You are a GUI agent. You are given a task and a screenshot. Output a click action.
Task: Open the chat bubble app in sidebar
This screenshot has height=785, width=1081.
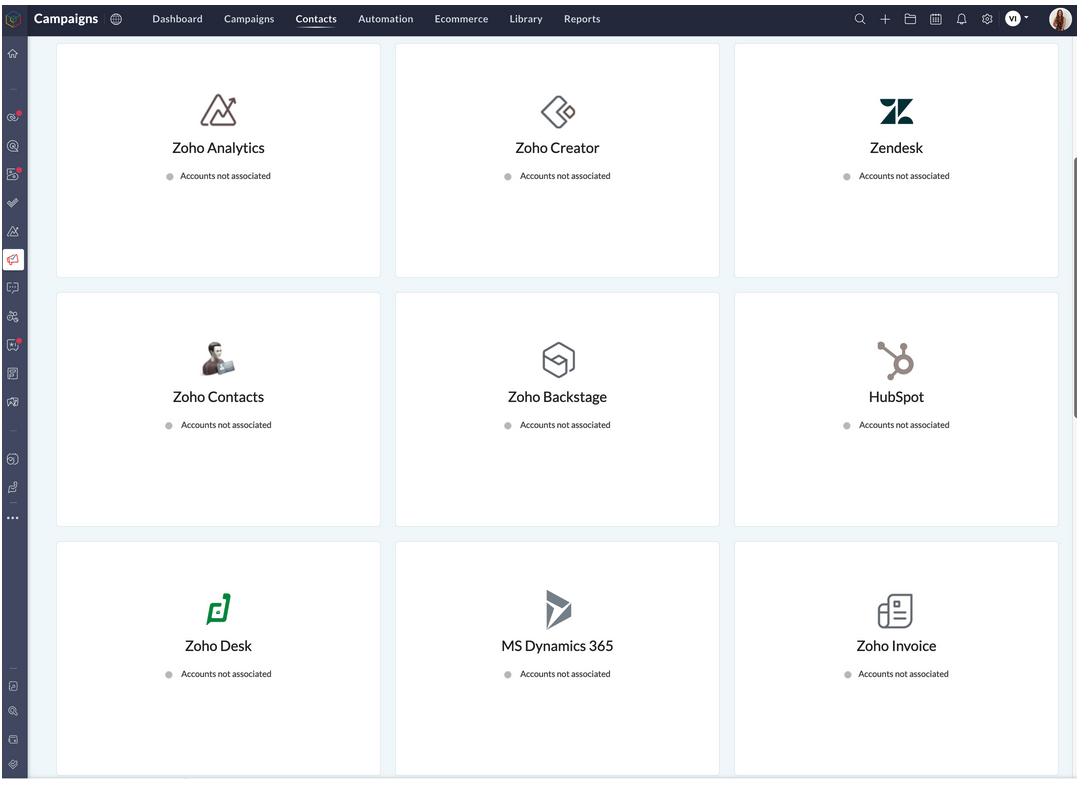pos(13,288)
